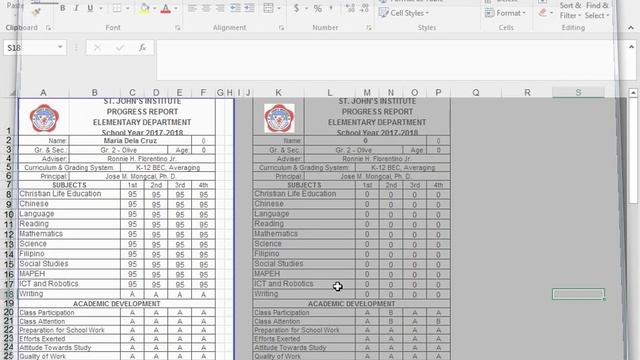Click inside the formula bar
This screenshot has height=360, width=640.
(390, 60)
